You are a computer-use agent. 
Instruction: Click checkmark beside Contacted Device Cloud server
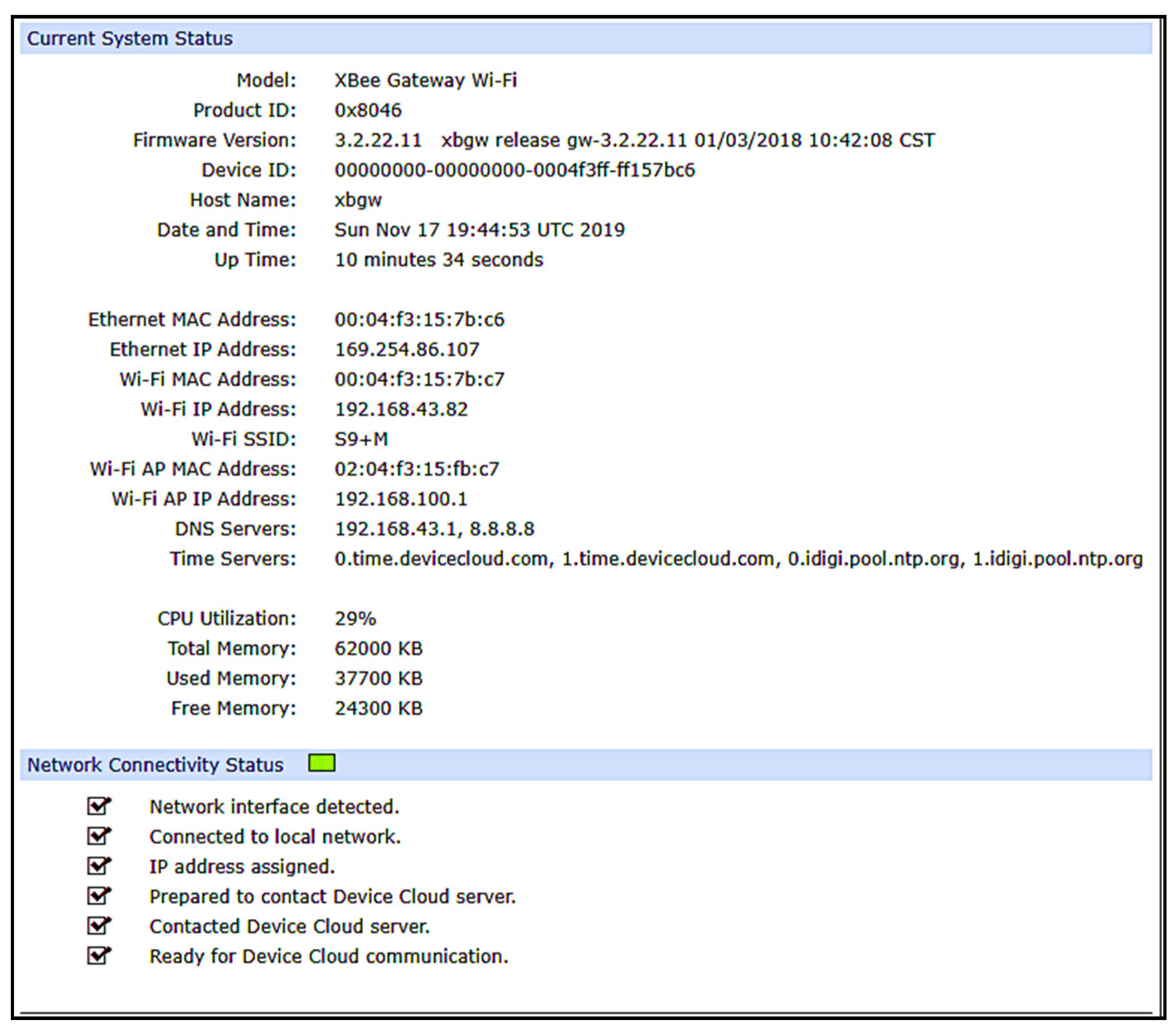coord(98,926)
